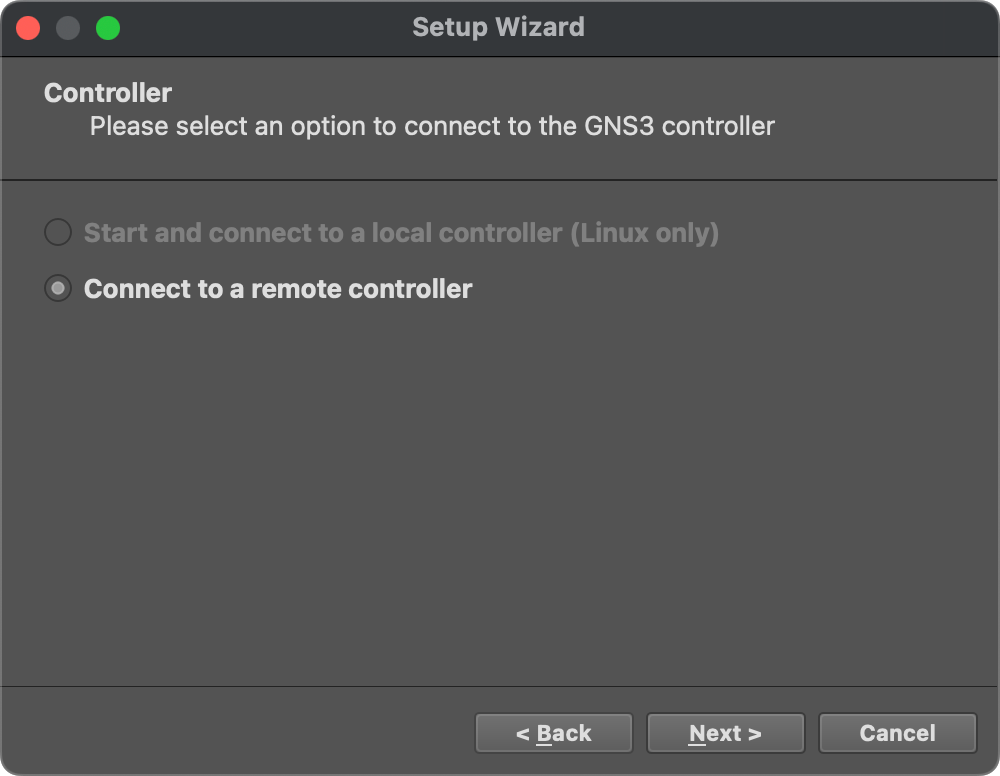Select the remote controller radio button
Screen dimensions: 1000x776
58,289
